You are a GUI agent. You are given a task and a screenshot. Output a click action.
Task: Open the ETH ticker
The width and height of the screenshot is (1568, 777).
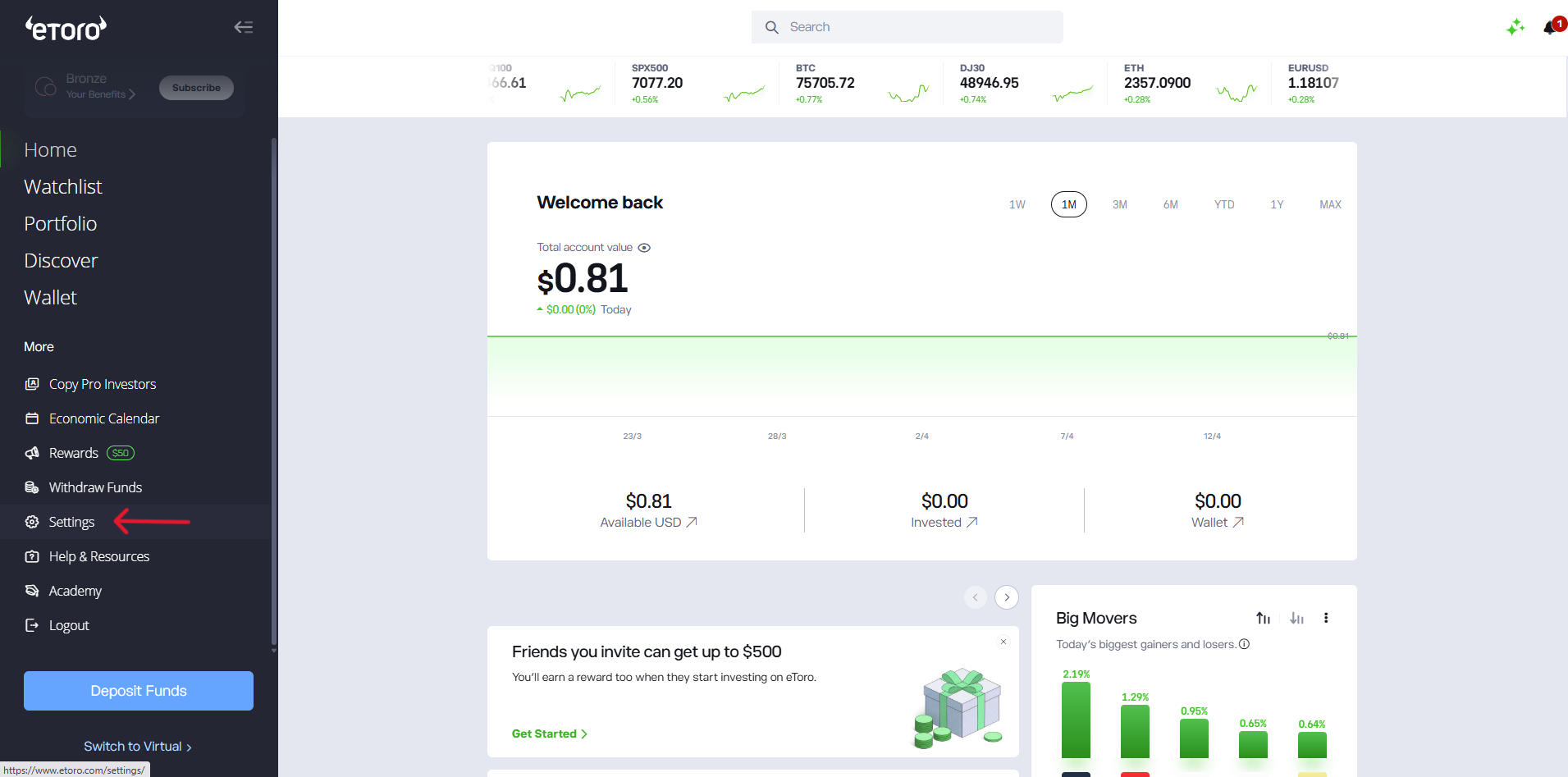(1190, 84)
